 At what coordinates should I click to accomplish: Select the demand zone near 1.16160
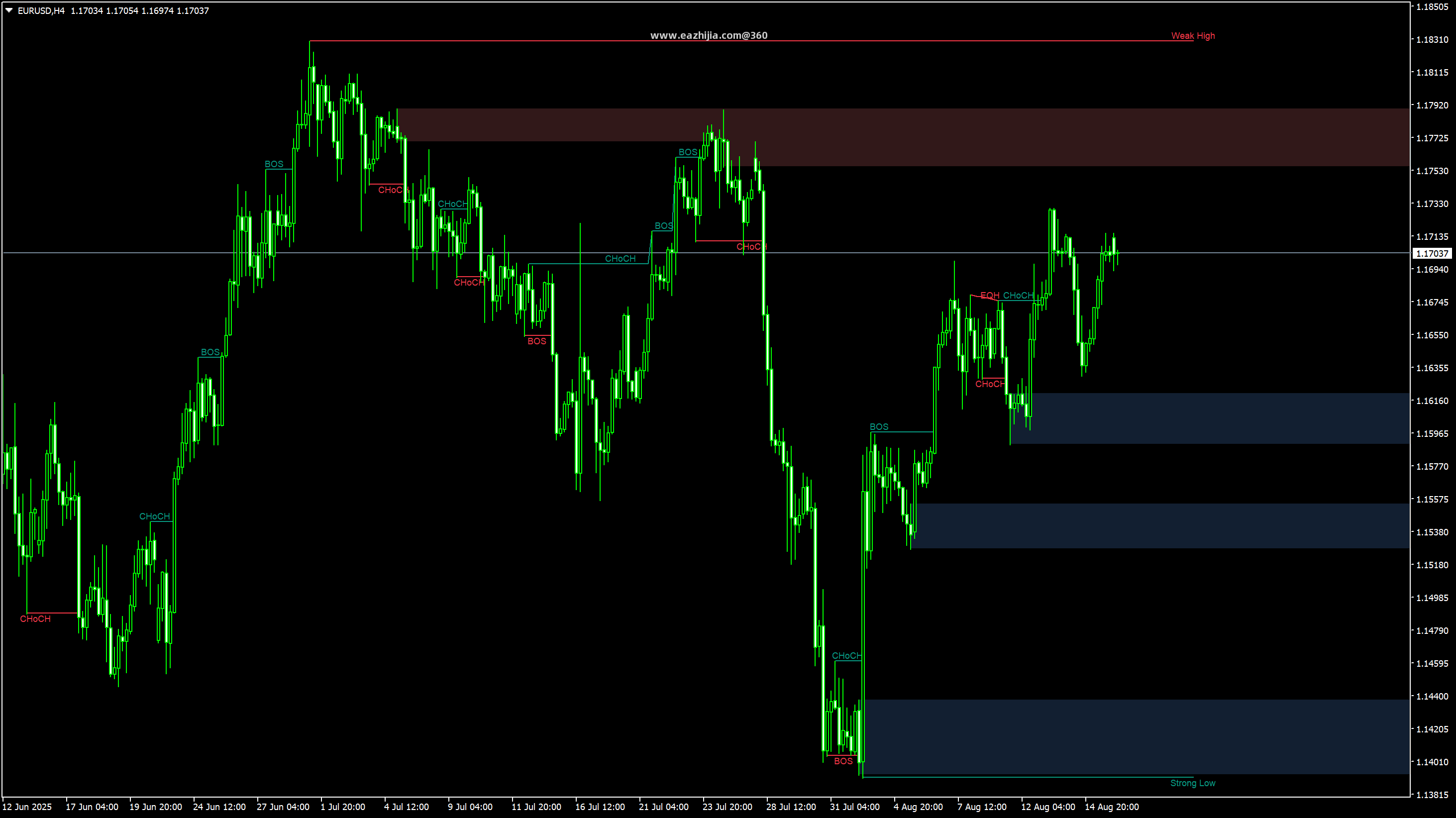(x=1210, y=418)
